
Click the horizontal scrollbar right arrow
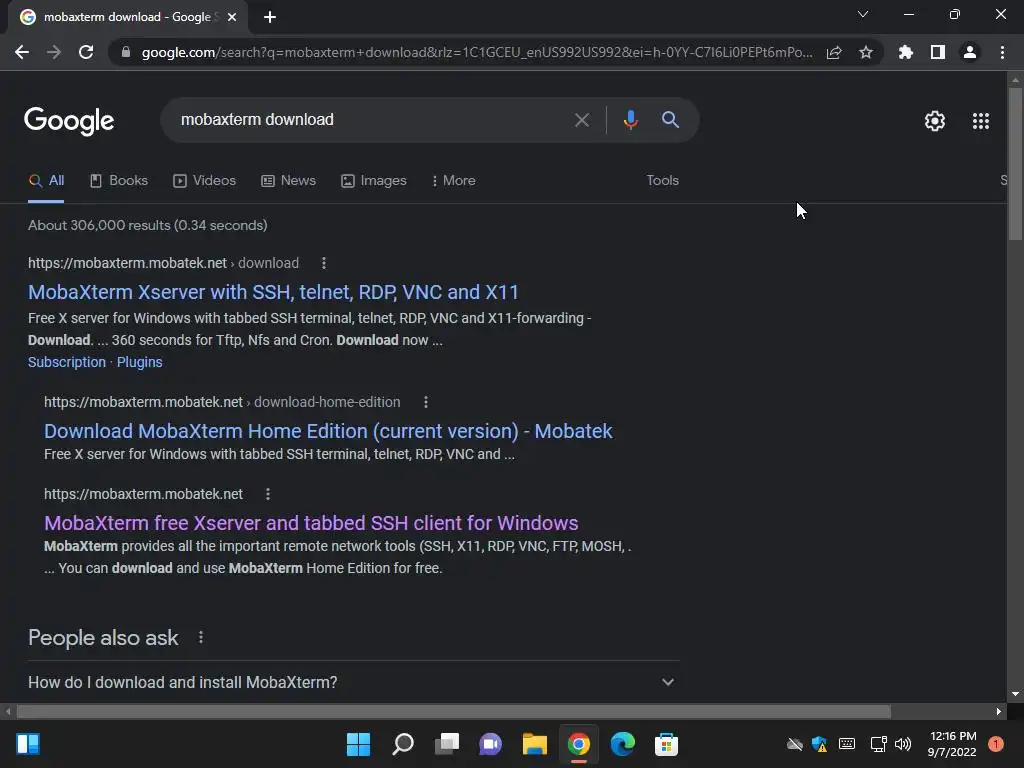(x=999, y=711)
